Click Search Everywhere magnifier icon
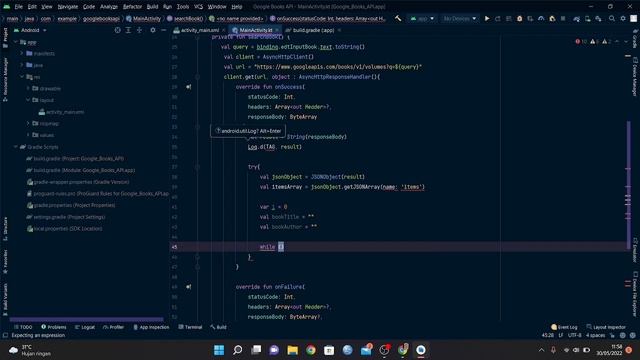640x360 pixels. point(612,18)
